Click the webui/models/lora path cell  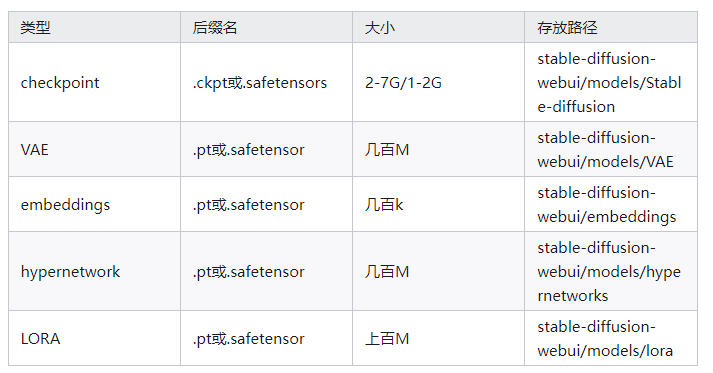(x=611, y=338)
